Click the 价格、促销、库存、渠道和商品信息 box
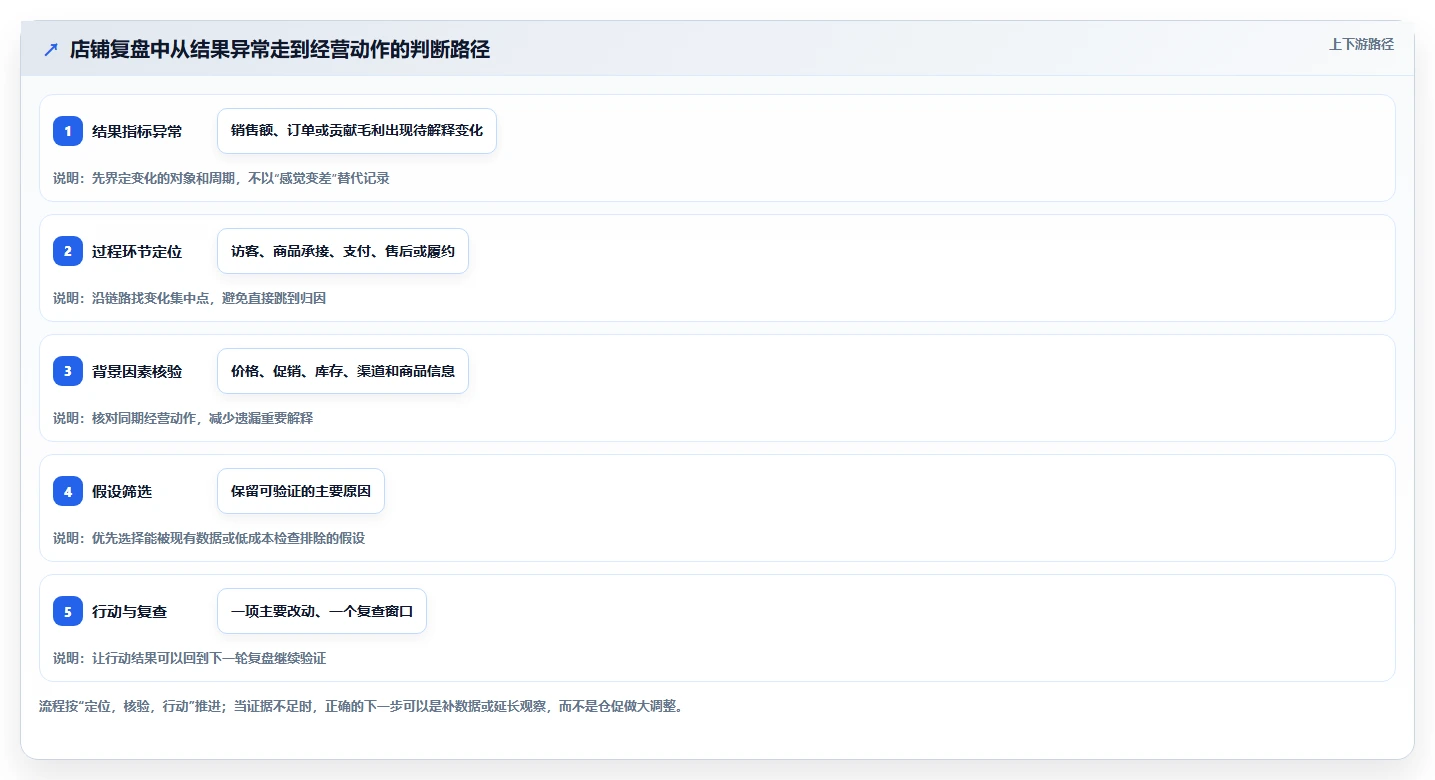This screenshot has width=1435, height=780. click(343, 371)
